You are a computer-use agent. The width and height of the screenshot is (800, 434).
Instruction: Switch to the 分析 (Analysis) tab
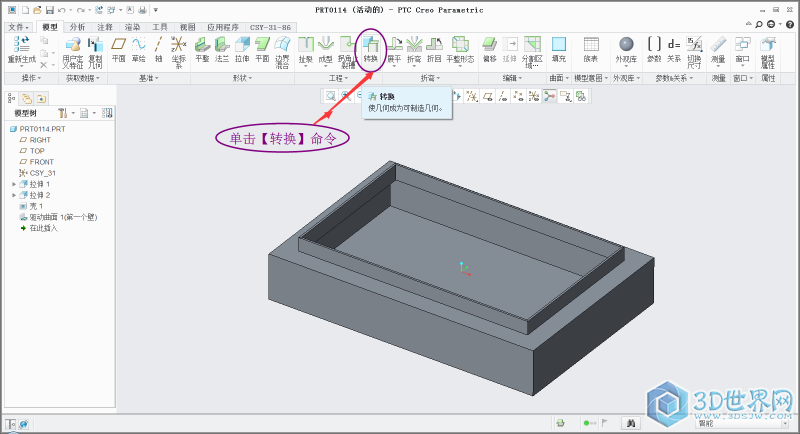tap(77, 27)
